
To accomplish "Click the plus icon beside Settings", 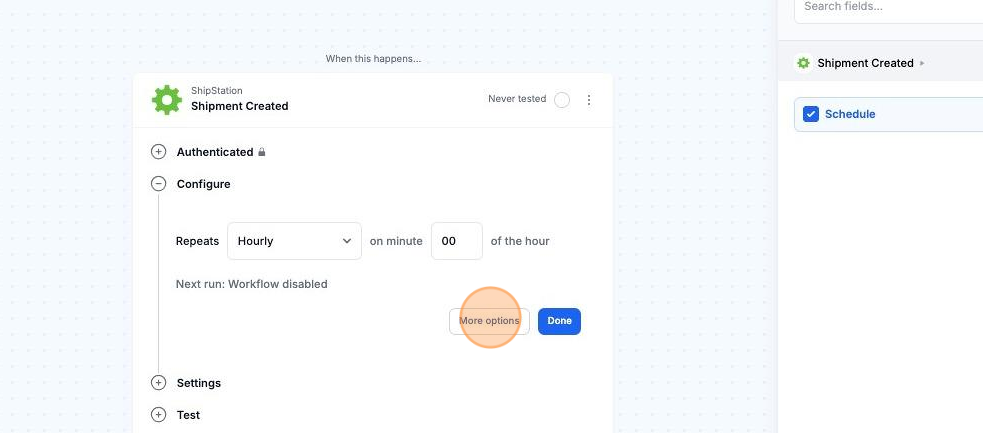I will (158, 383).
